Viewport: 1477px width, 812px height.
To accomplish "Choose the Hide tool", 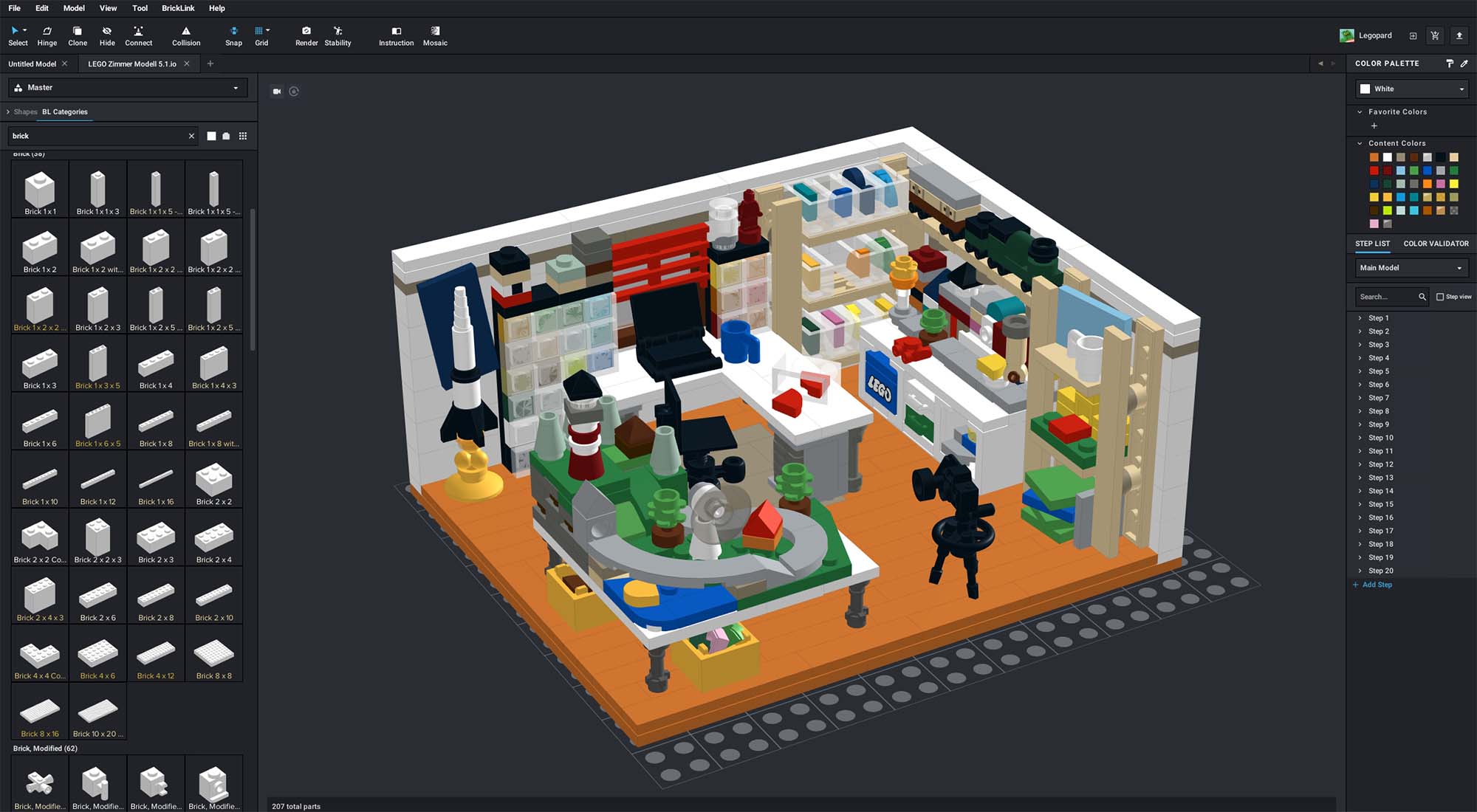I will coord(107,35).
